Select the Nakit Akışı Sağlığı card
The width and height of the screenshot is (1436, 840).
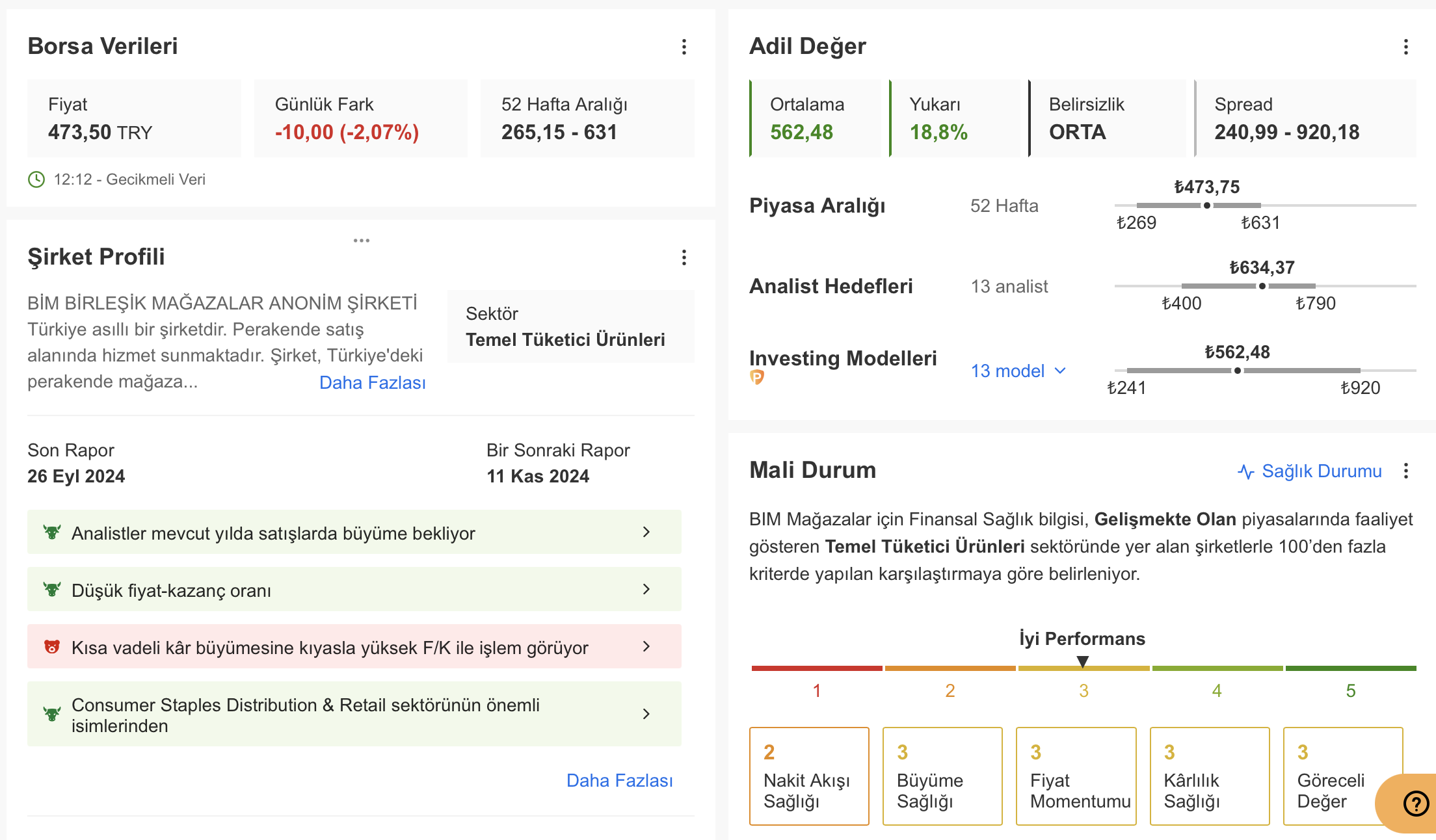coord(809,776)
